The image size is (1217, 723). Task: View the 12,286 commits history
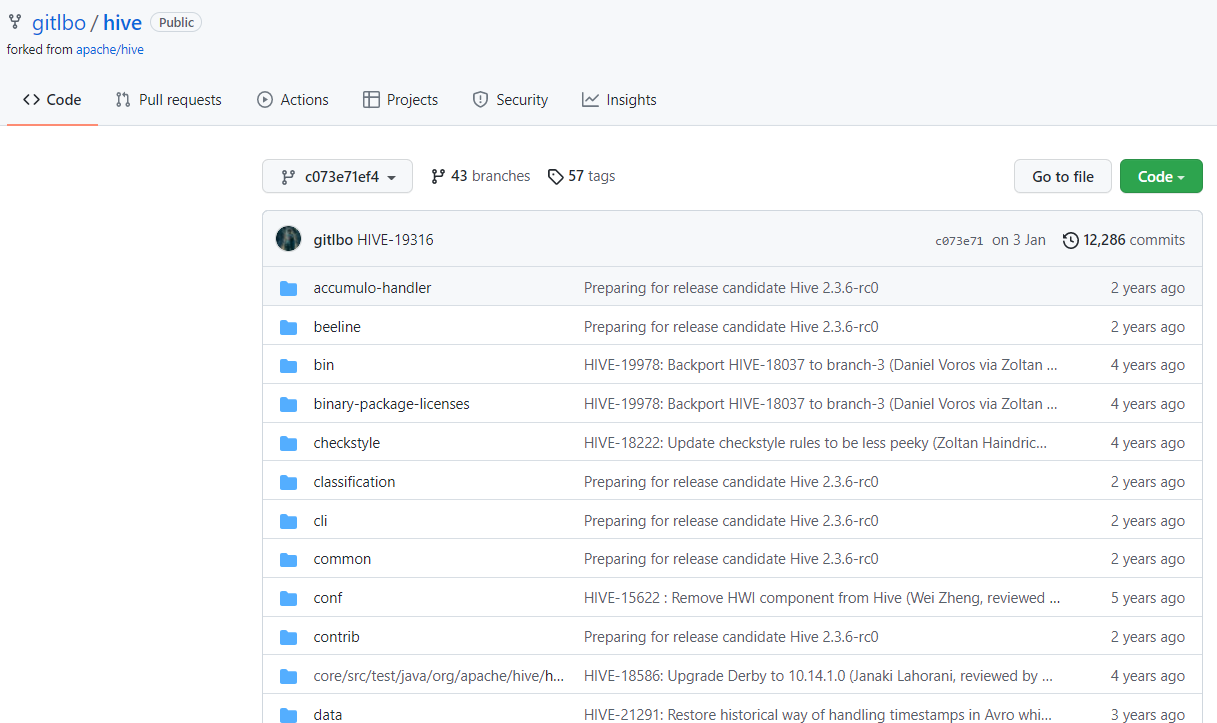point(1124,240)
